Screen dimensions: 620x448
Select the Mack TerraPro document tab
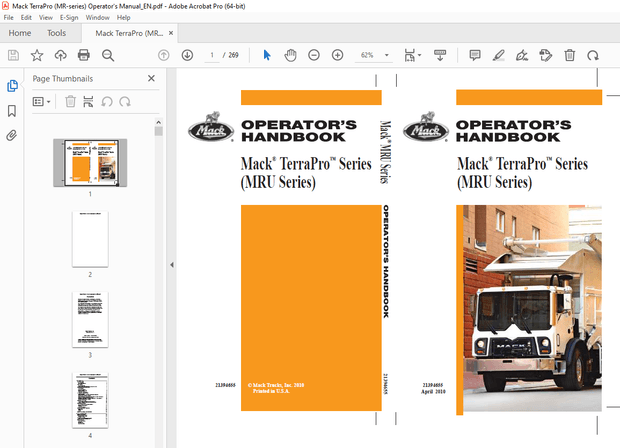tap(129, 33)
